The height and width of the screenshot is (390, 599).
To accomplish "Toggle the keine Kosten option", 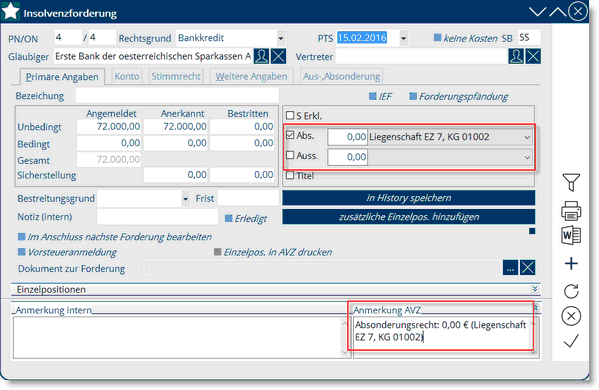I will point(437,37).
